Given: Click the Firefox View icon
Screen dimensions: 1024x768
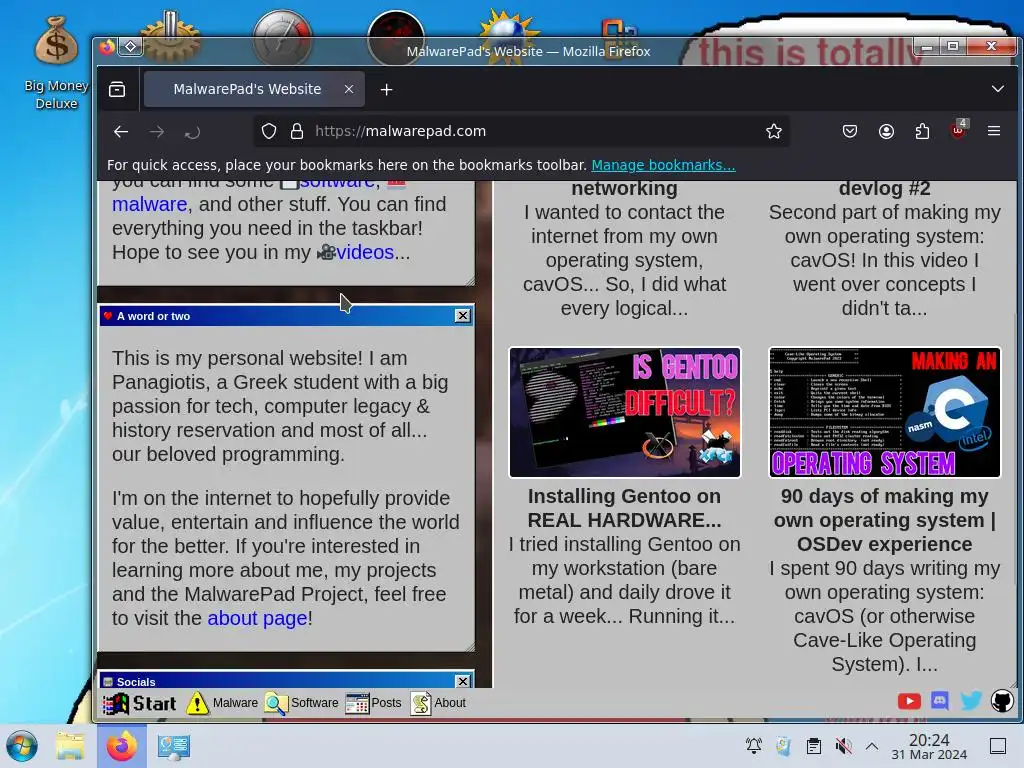Looking at the screenshot, I should 117,89.
